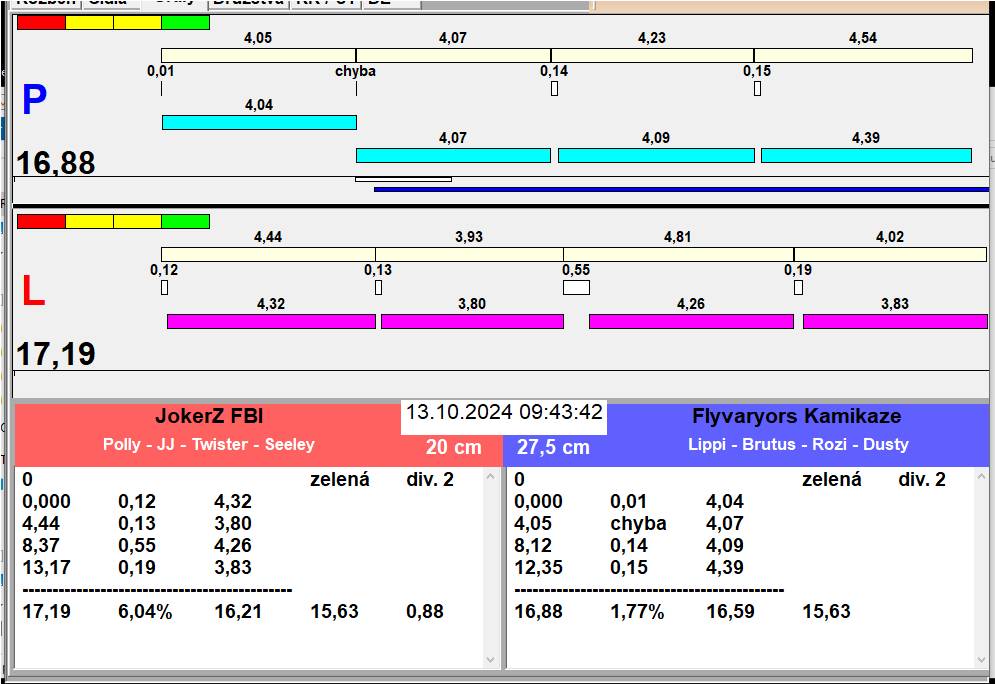Click the 13.10.2024 09:43:42 timestamp box
995x684 pixels.
tap(504, 413)
